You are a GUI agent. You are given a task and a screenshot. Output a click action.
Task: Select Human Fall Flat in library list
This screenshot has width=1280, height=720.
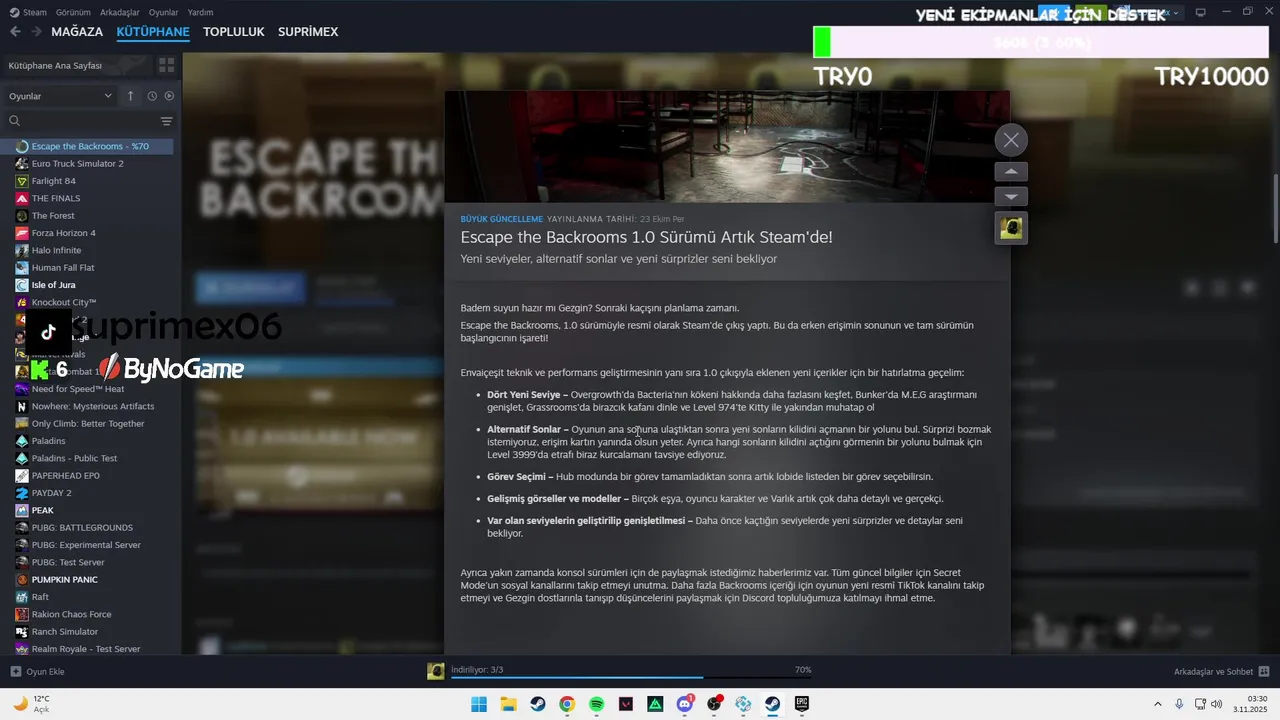63,268
